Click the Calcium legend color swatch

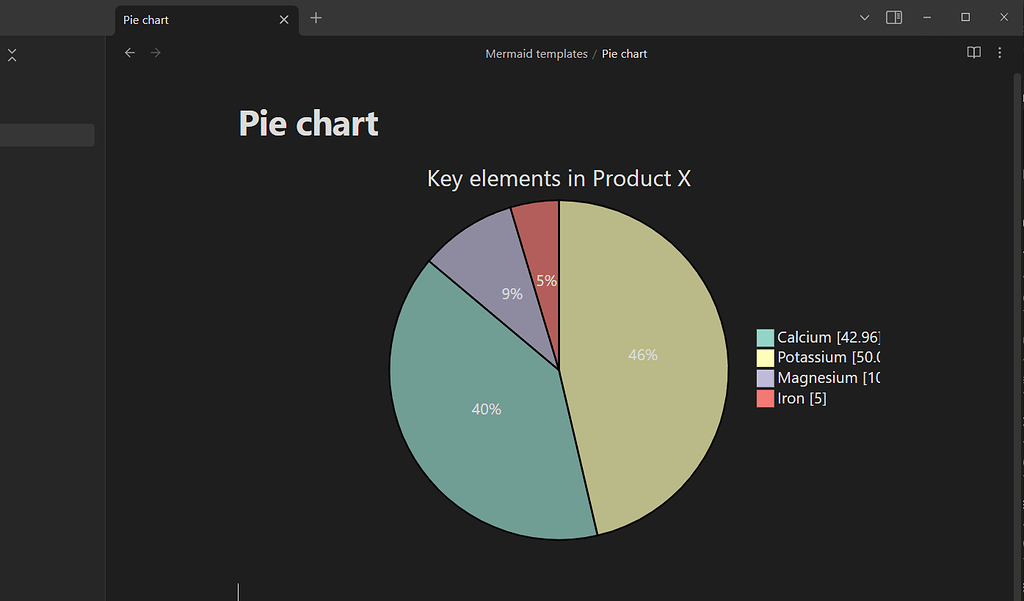pos(763,337)
